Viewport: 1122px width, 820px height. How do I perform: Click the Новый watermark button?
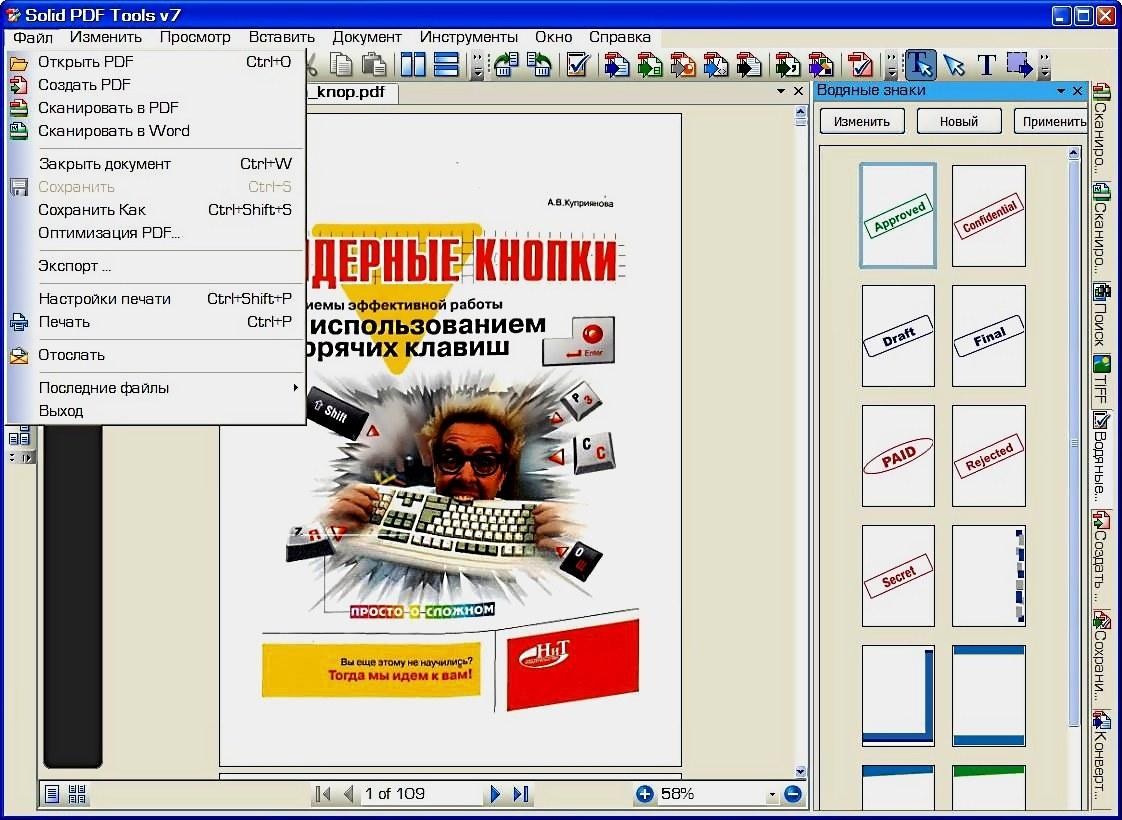[x=959, y=121]
